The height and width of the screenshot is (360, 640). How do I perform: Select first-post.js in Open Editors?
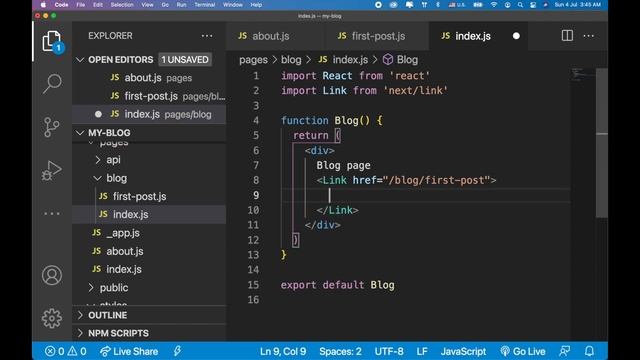(x=149, y=96)
